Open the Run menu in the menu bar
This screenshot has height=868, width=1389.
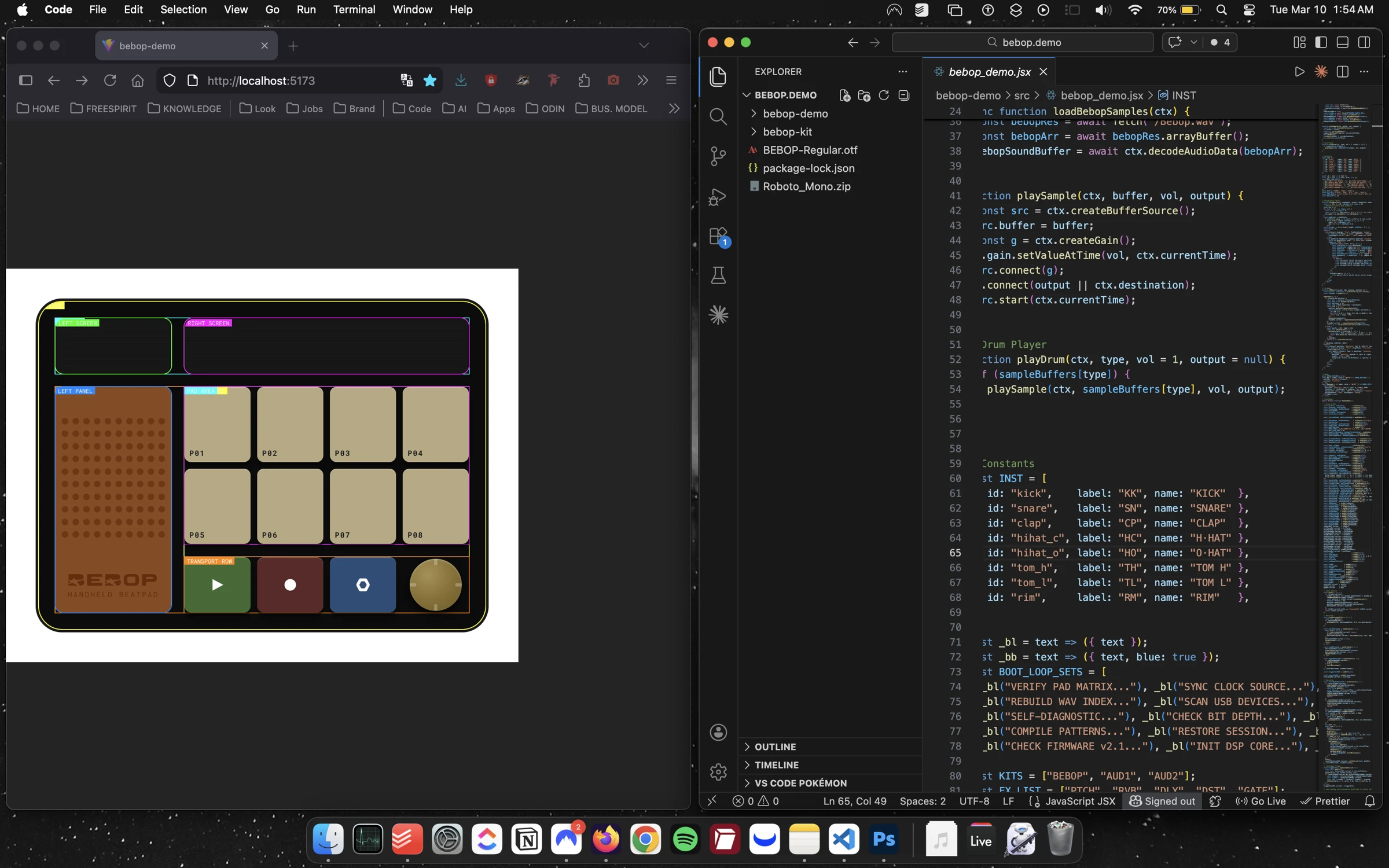pyautogui.click(x=306, y=9)
